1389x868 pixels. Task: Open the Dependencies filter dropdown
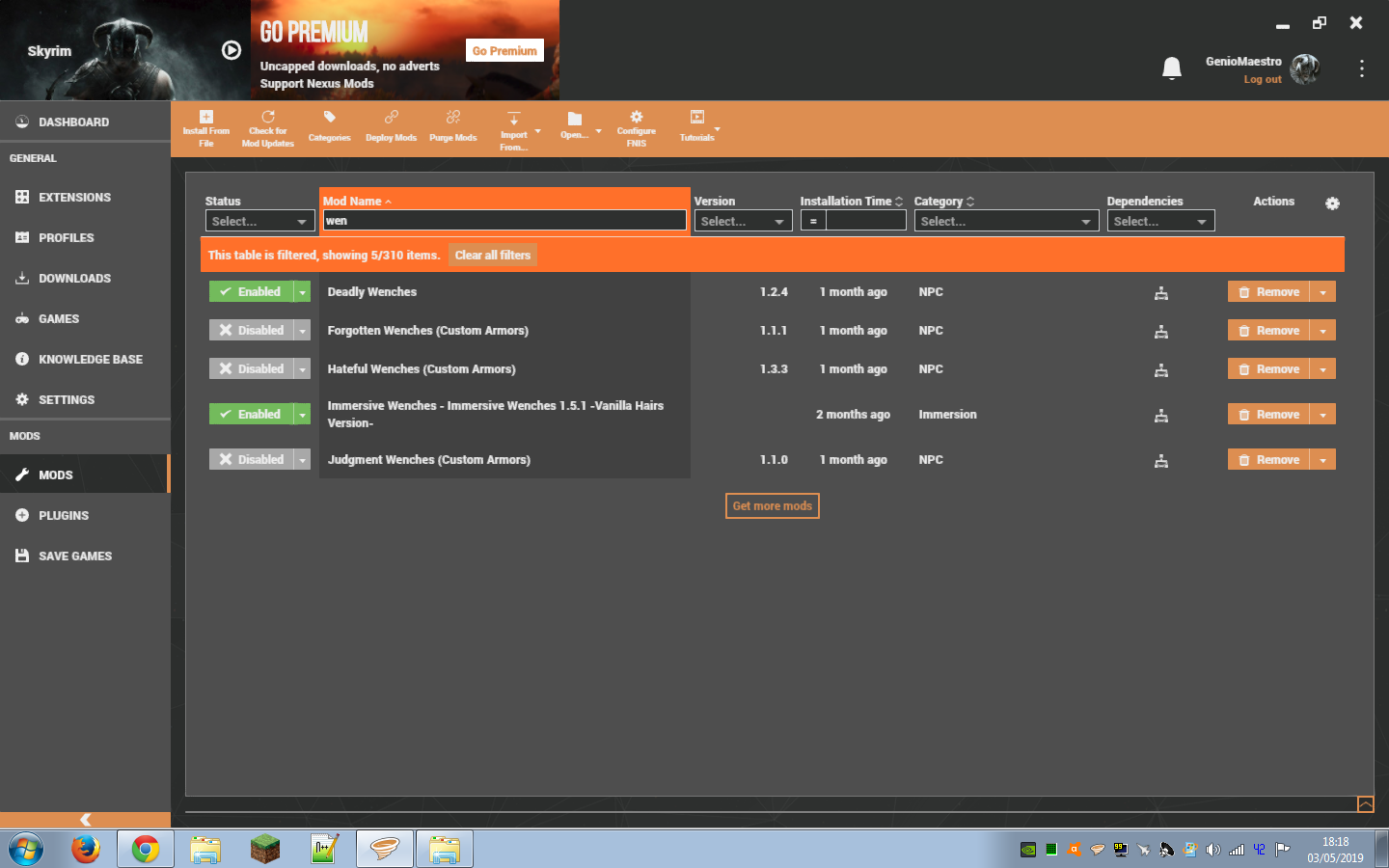pos(1160,221)
